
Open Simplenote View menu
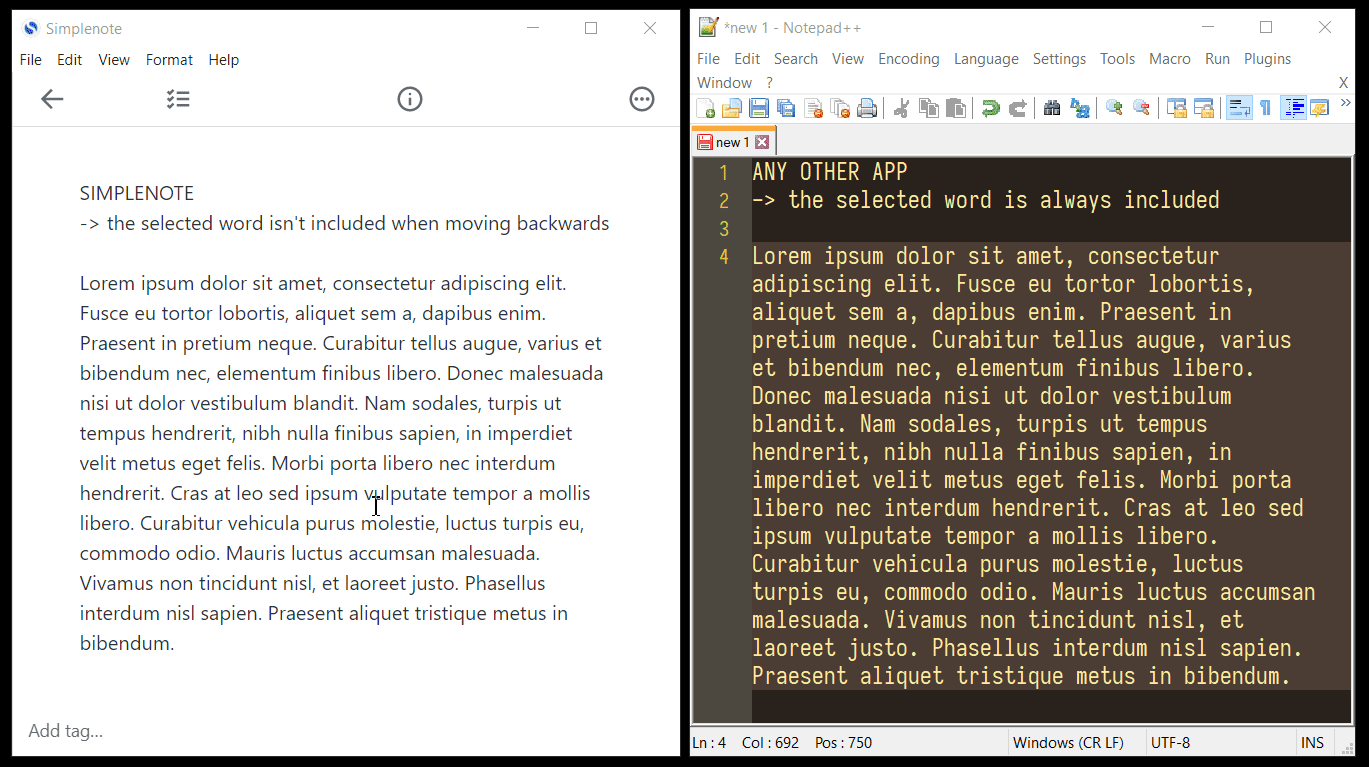(x=114, y=60)
